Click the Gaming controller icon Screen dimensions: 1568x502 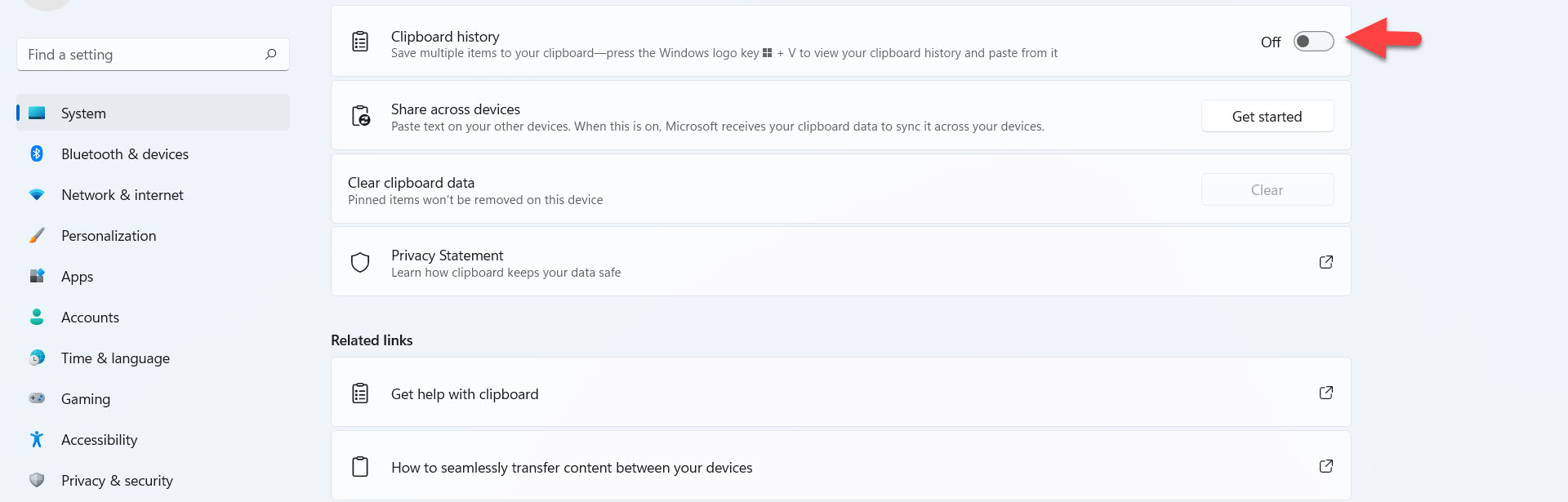(37, 398)
